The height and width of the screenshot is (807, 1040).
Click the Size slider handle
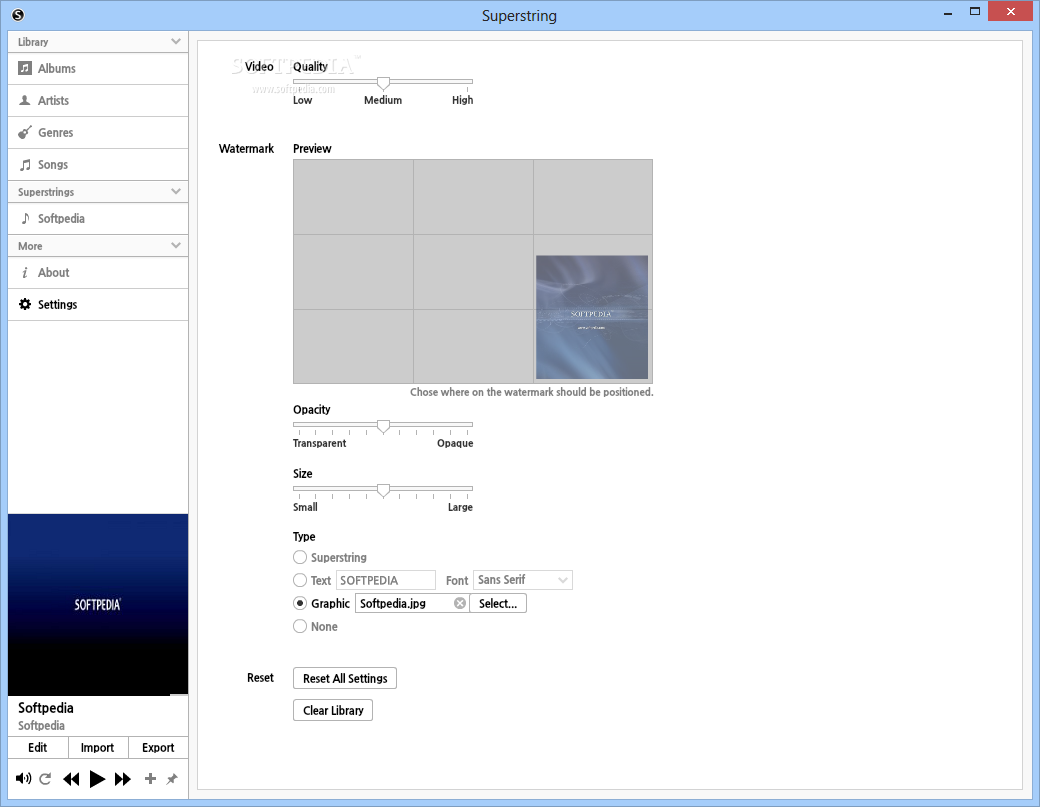click(383, 490)
